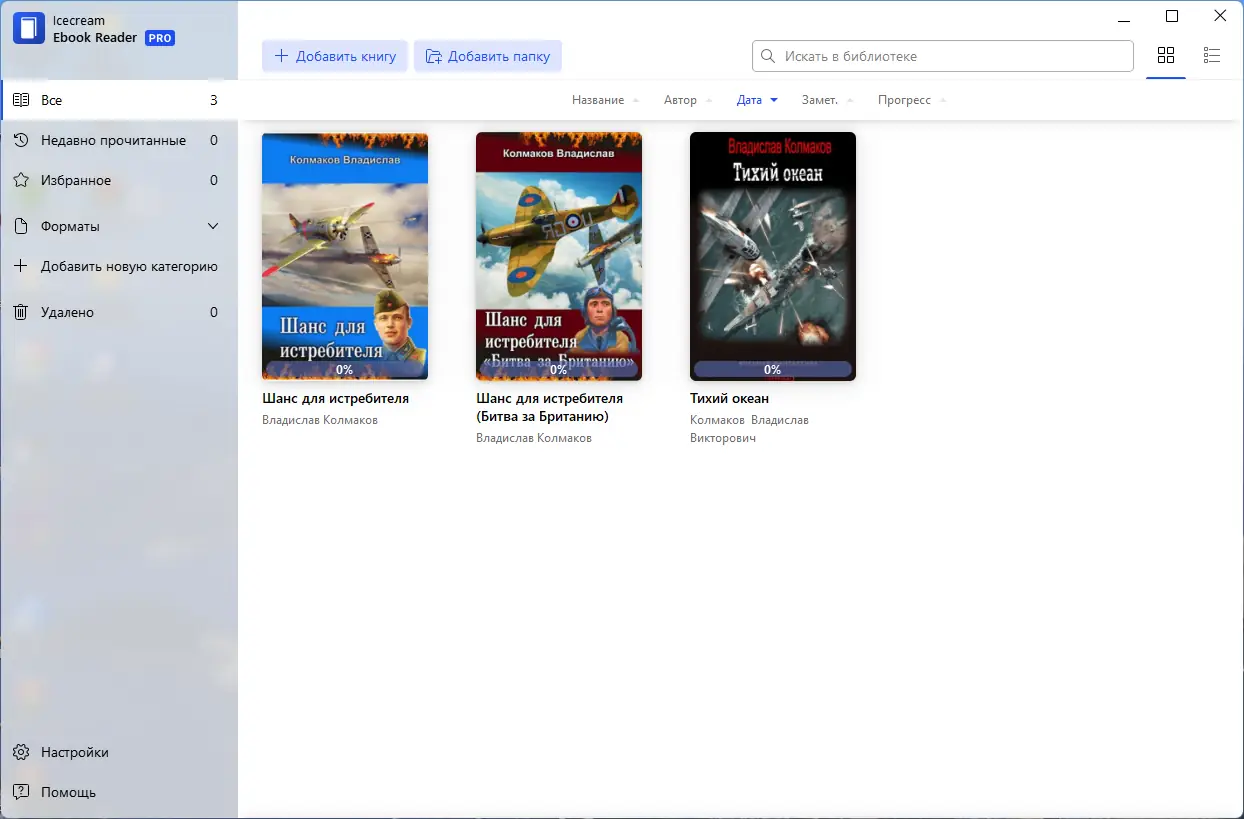Click the count 3 beside Все

click(214, 100)
